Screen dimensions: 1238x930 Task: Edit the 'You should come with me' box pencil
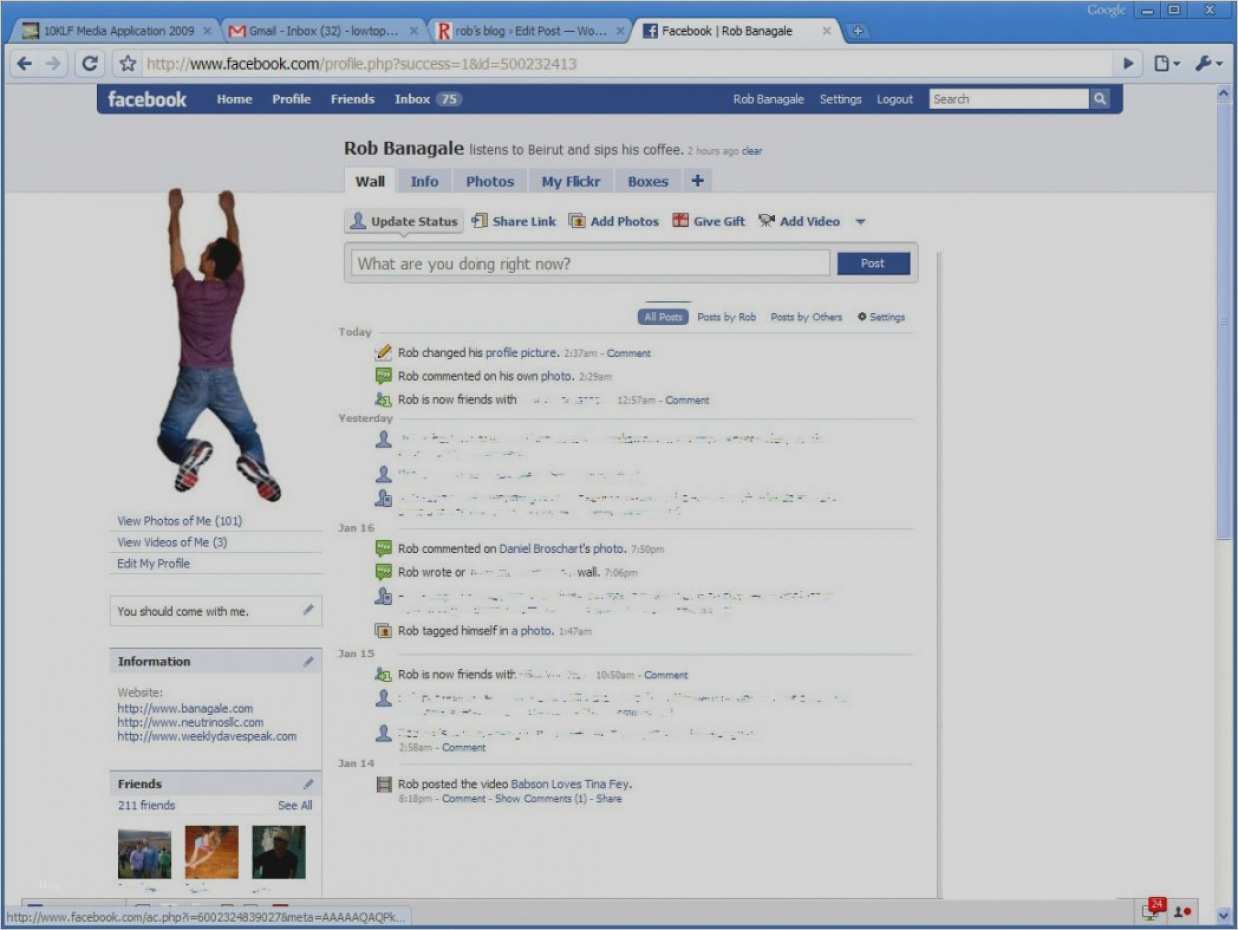(308, 610)
